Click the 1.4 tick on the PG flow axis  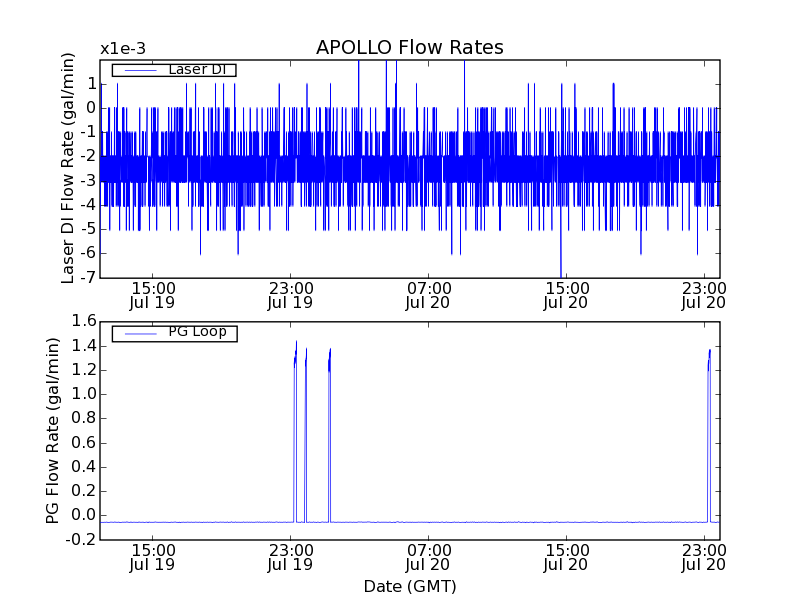tap(84, 346)
